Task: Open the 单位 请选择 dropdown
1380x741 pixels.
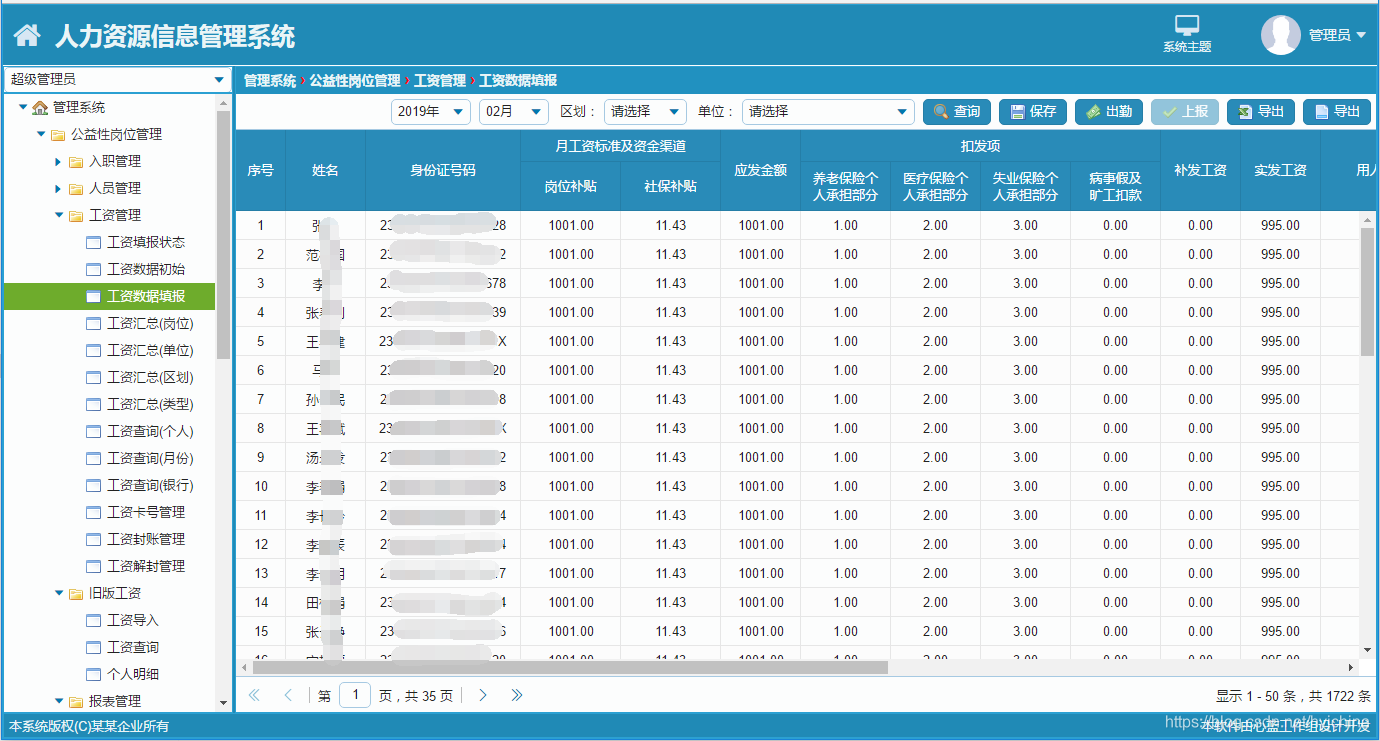Action: [829, 111]
